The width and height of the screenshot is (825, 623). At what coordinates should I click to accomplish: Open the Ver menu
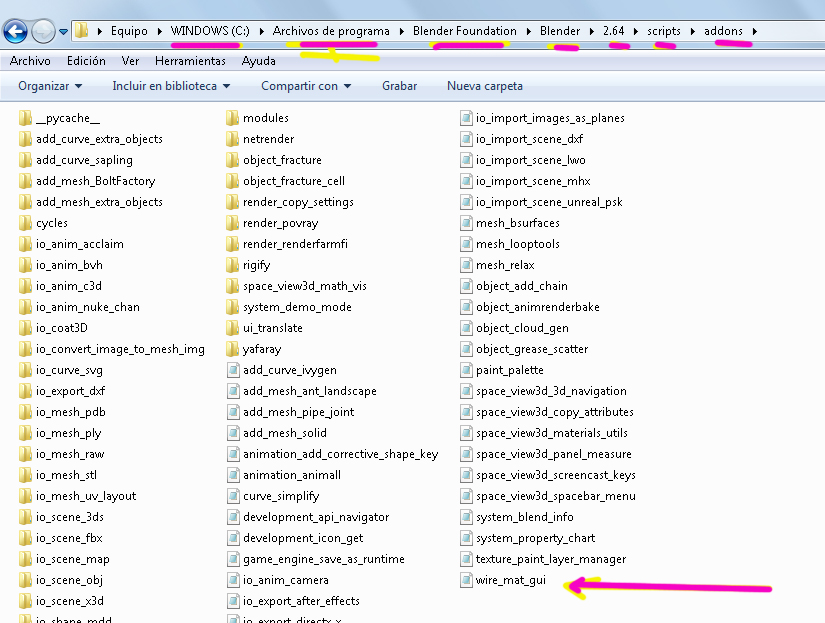(x=130, y=61)
